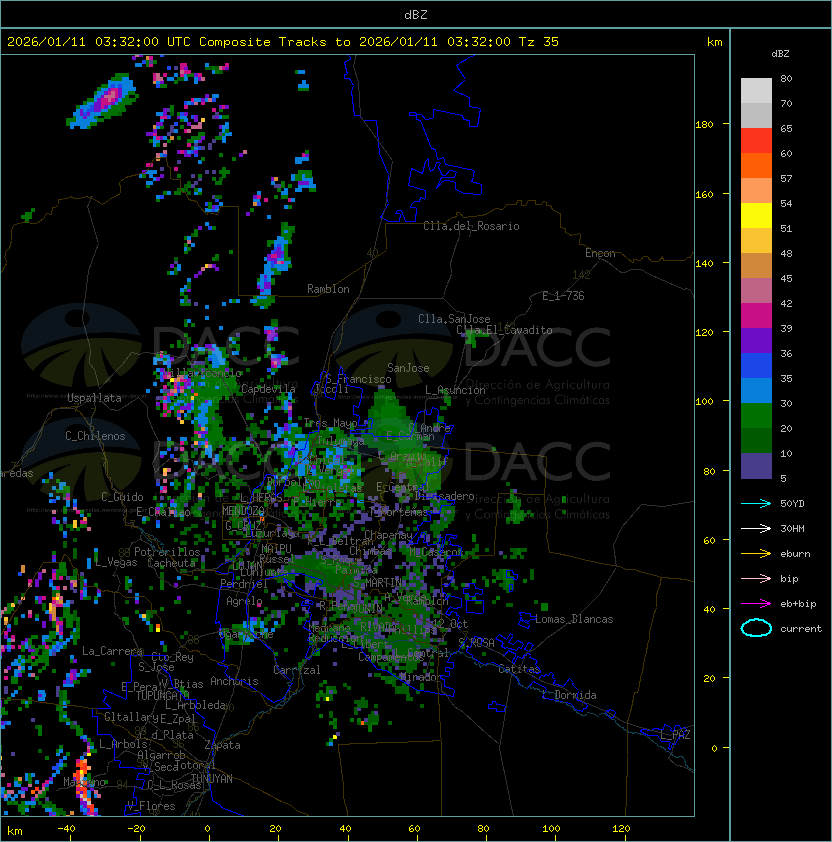Click the yellow eburn arrow icon
This screenshot has width=832, height=842.
click(x=756, y=553)
